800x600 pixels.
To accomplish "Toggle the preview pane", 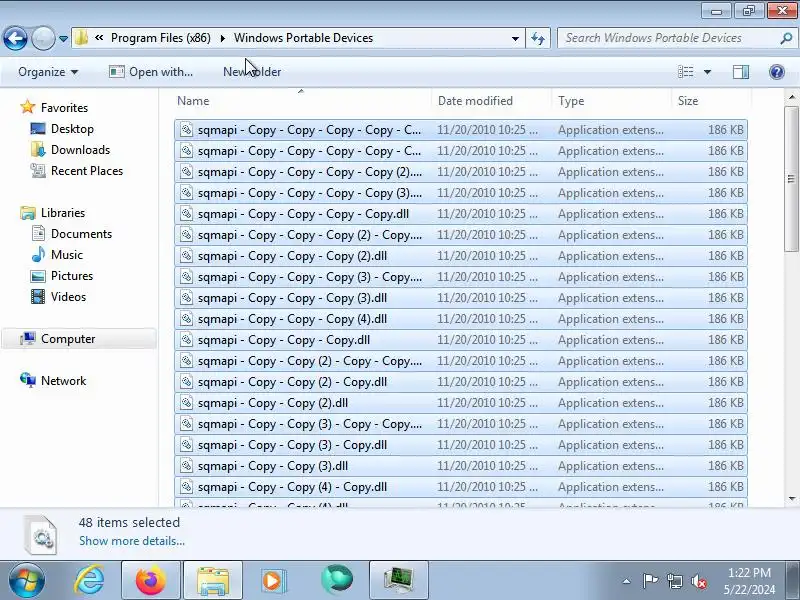I will [741, 72].
